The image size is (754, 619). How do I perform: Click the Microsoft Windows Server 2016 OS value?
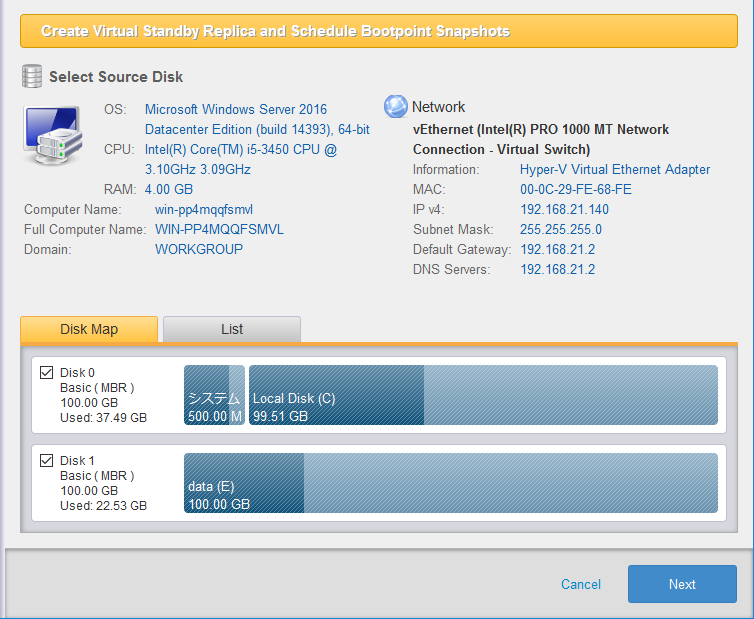click(235, 109)
